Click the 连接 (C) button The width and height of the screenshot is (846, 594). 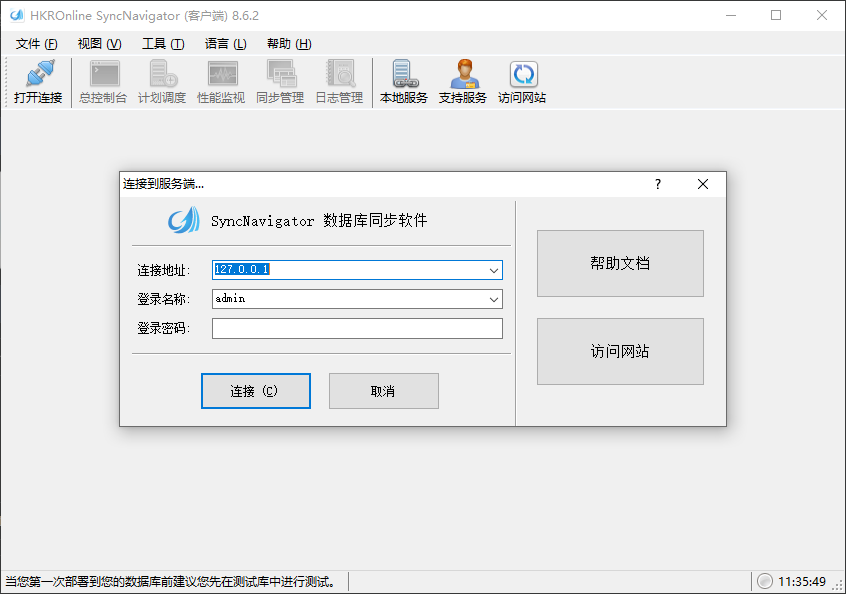tap(256, 391)
